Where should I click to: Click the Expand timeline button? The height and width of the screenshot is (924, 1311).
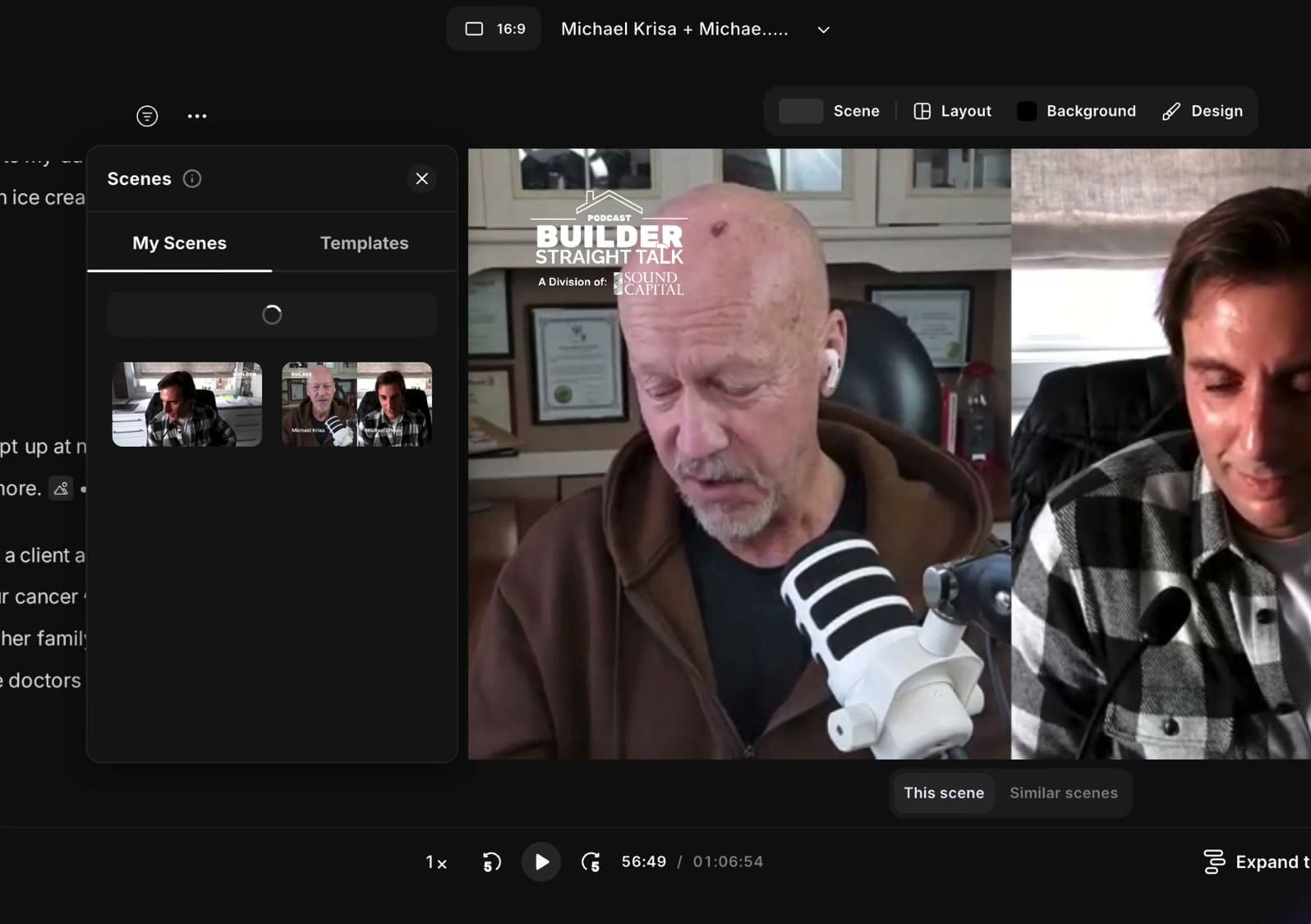[x=1257, y=862]
